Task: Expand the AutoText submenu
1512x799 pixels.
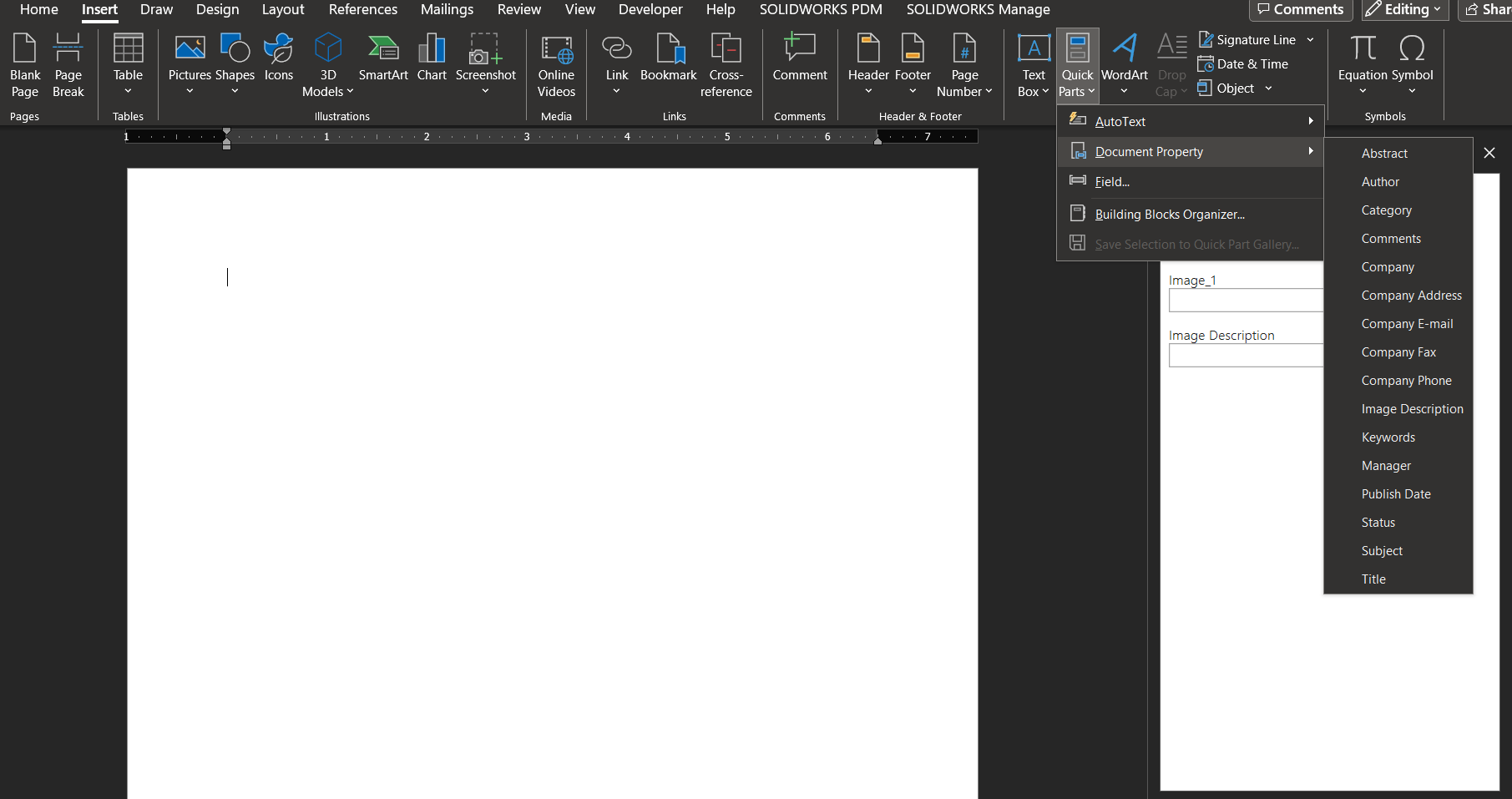Action: click(x=1190, y=121)
